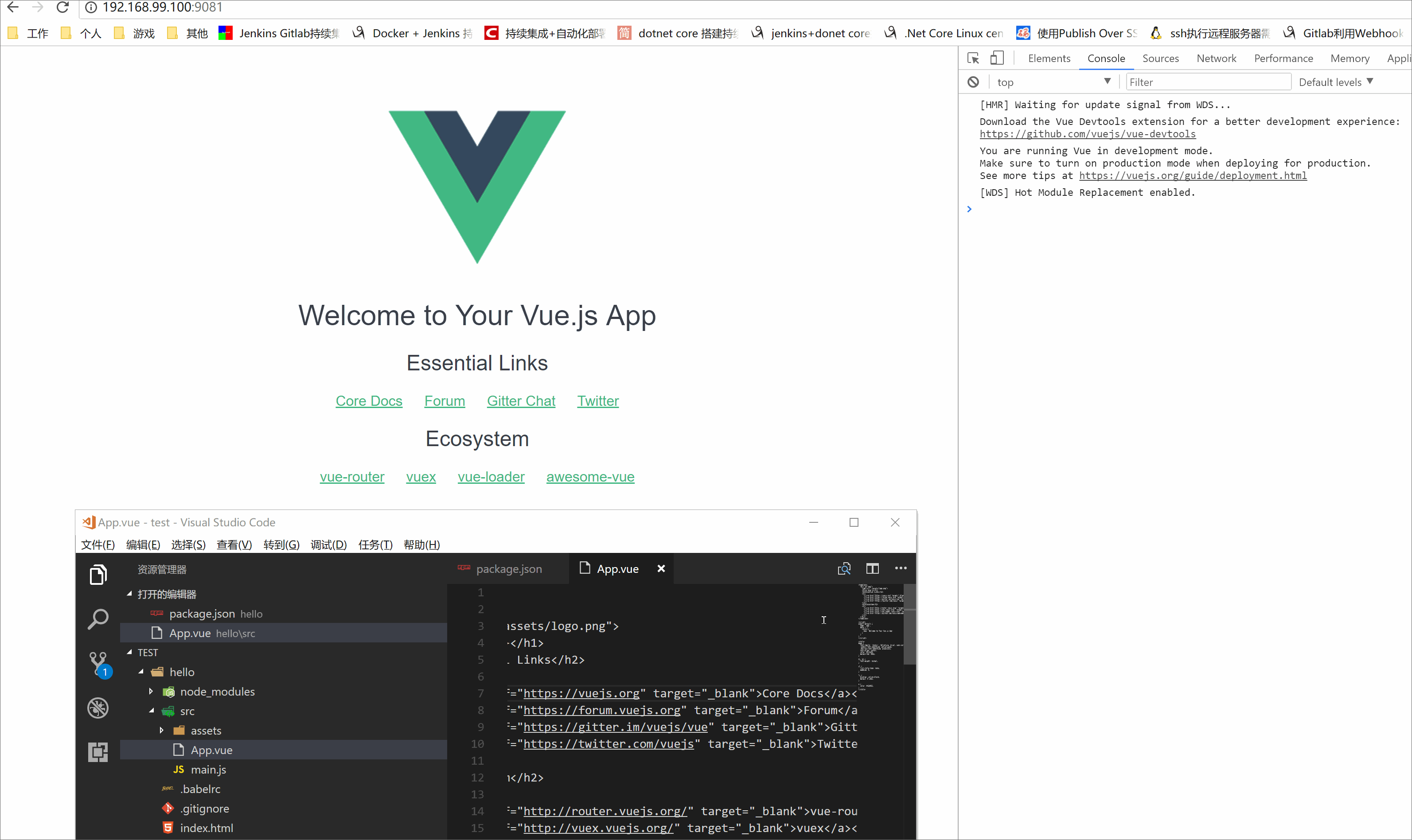Open the 调试(D) menu in VS Code
Screen dimensions: 1412x840
point(328,544)
